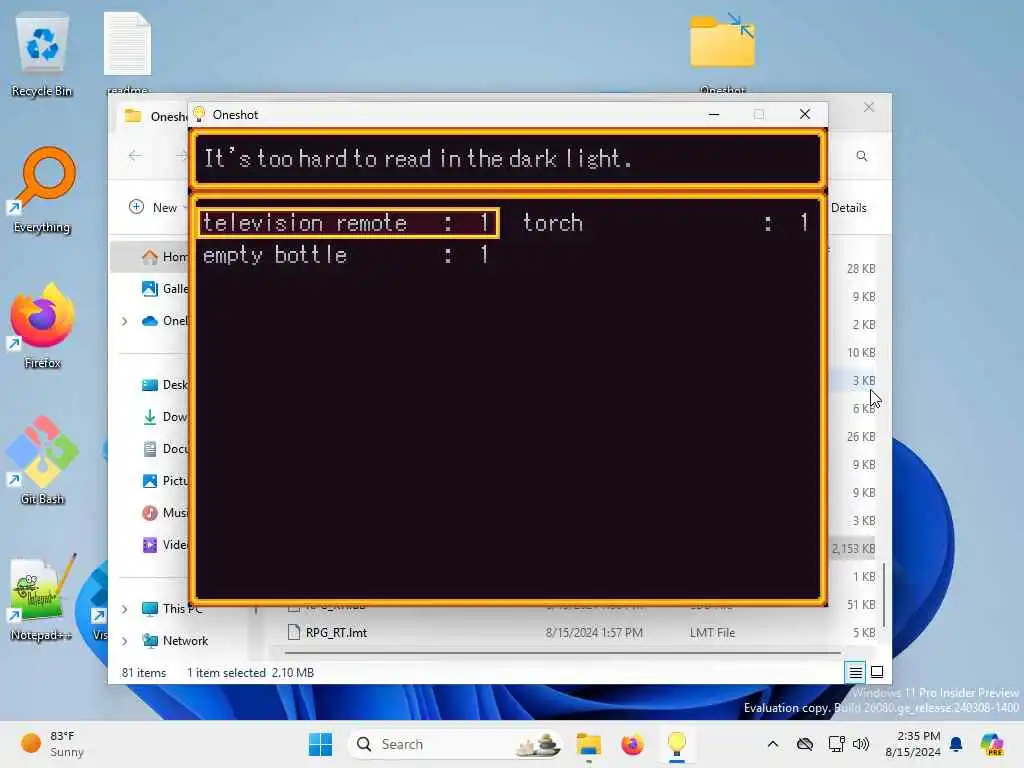Open Desktop folder in Explorer sidebar

coord(165,385)
